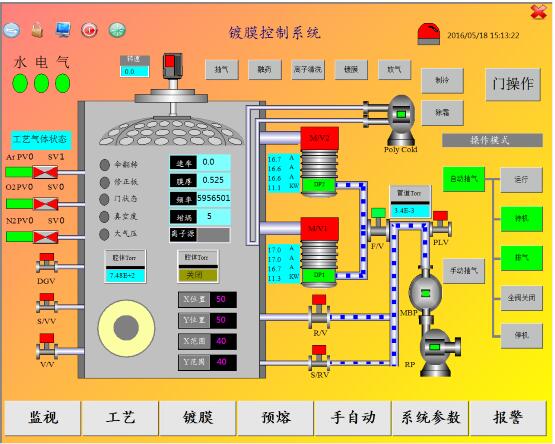Toggle the Ar gas valve
Image resolution: width=555 pixels, height=444 pixels.
(45, 172)
